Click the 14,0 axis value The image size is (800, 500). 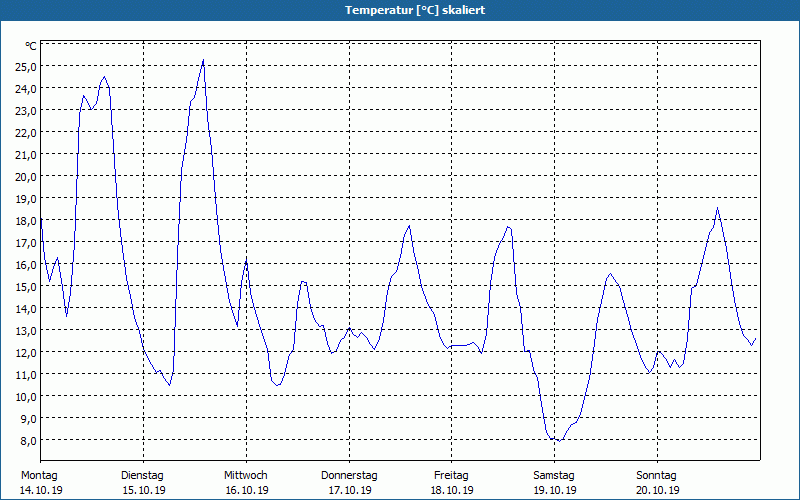click(x=27, y=309)
